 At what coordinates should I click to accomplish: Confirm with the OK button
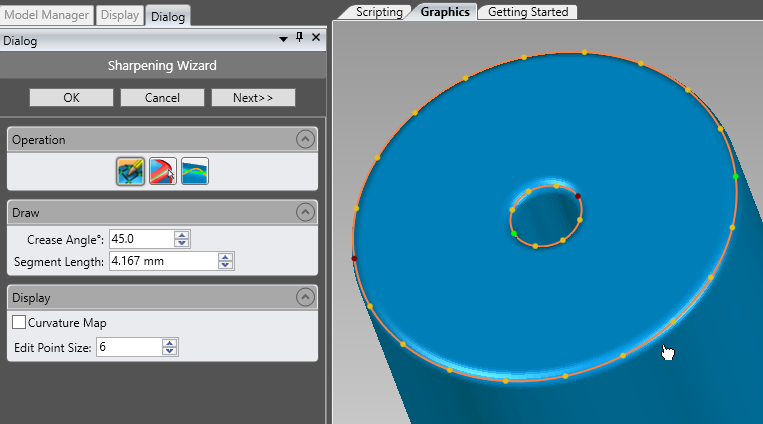[72, 98]
